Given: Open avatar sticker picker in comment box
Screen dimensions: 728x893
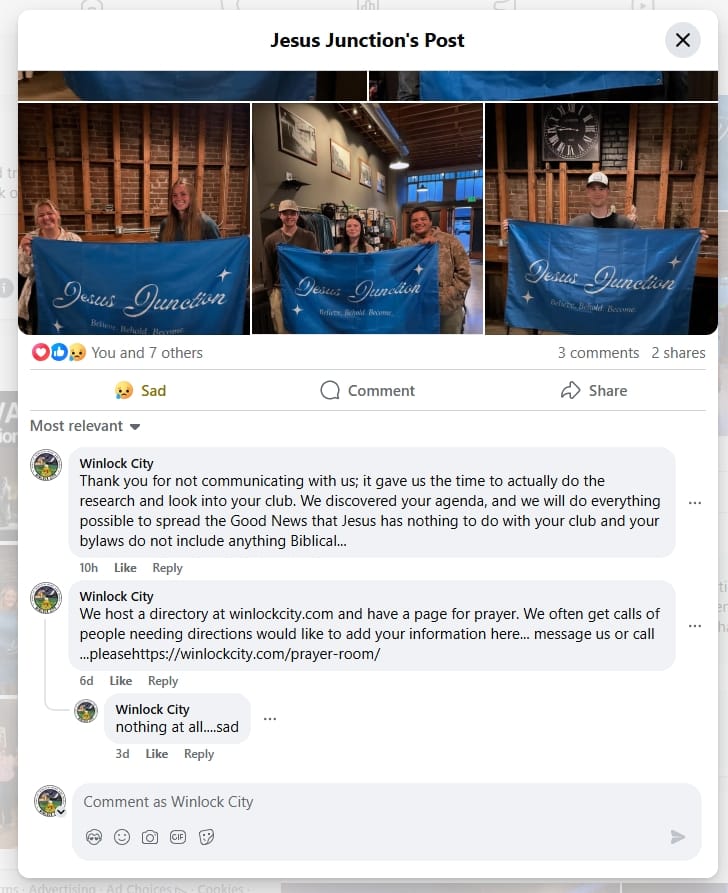Looking at the screenshot, I should 94,837.
